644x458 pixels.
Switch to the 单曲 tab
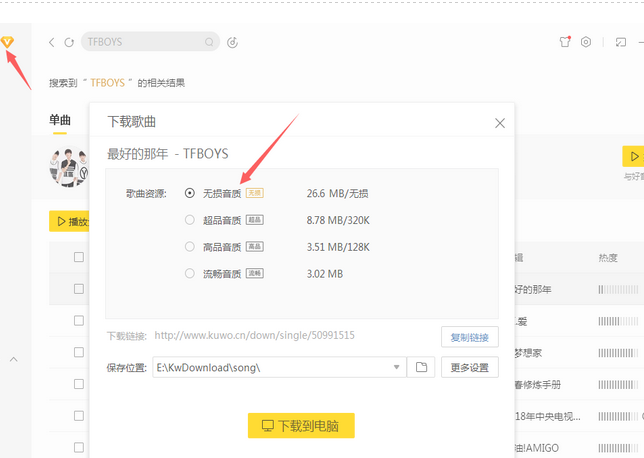click(x=60, y=120)
